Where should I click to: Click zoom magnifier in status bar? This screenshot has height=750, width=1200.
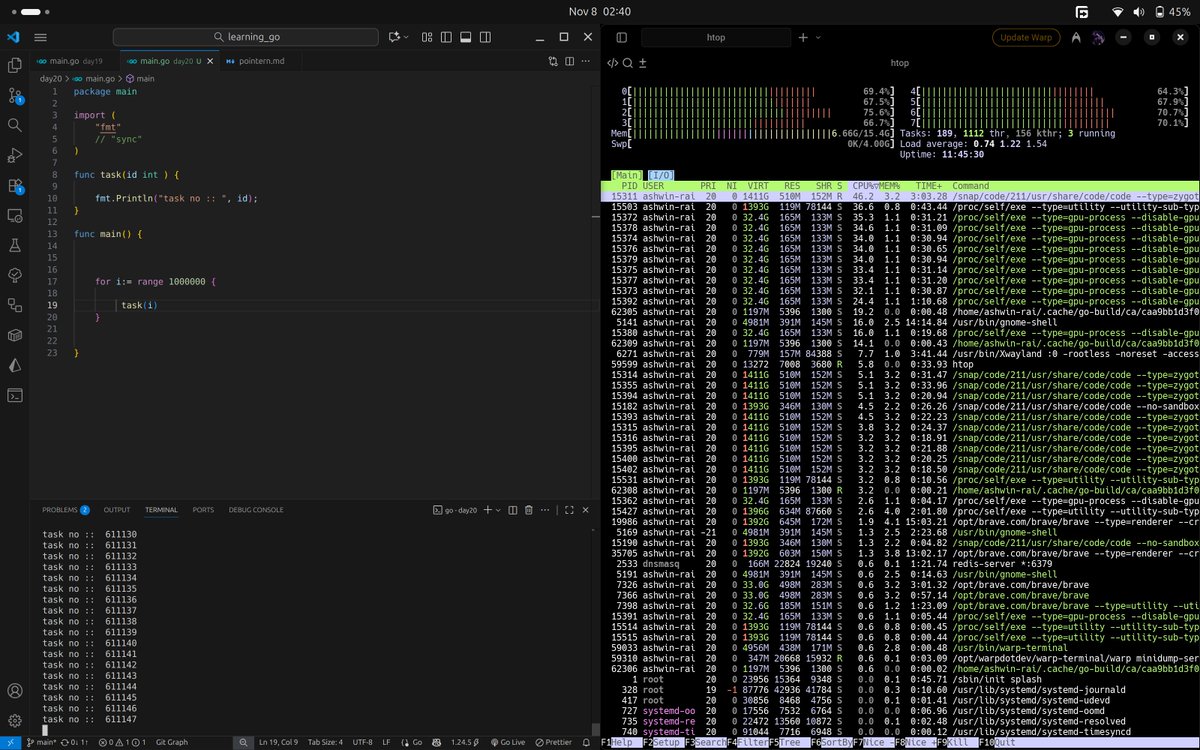(x=243, y=742)
